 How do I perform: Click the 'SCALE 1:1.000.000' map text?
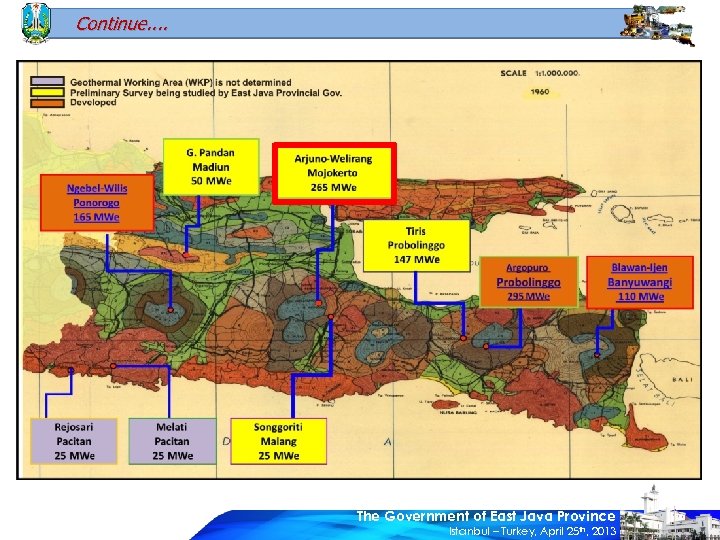[540, 73]
